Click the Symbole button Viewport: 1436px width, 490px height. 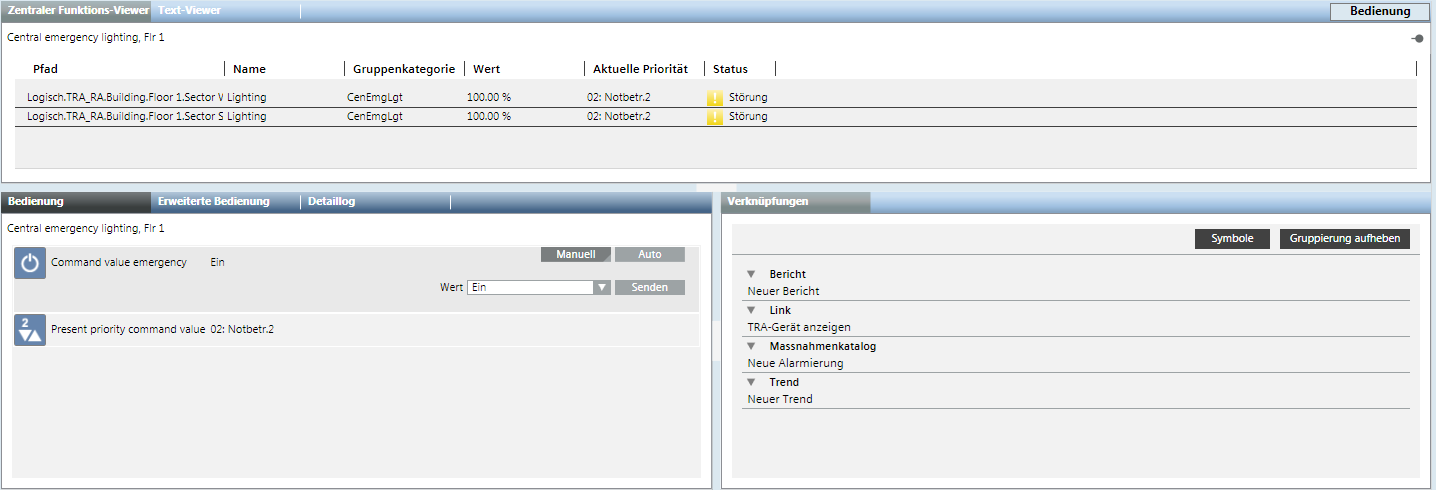[x=1232, y=239]
